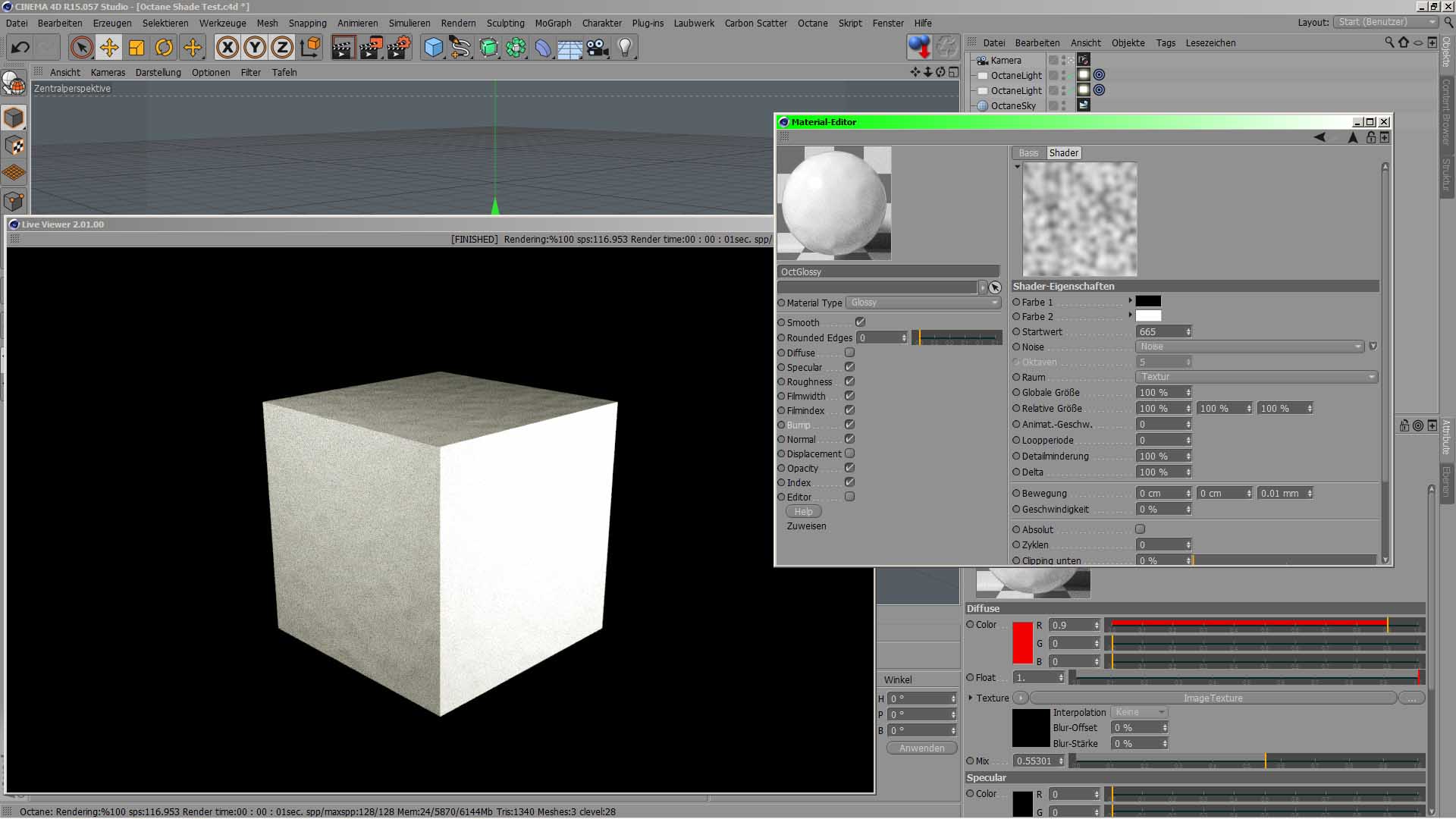The height and width of the screenshot is (819, 1456).
Task: Click the Startwert input field
Action: click(x=1159, y=332)
